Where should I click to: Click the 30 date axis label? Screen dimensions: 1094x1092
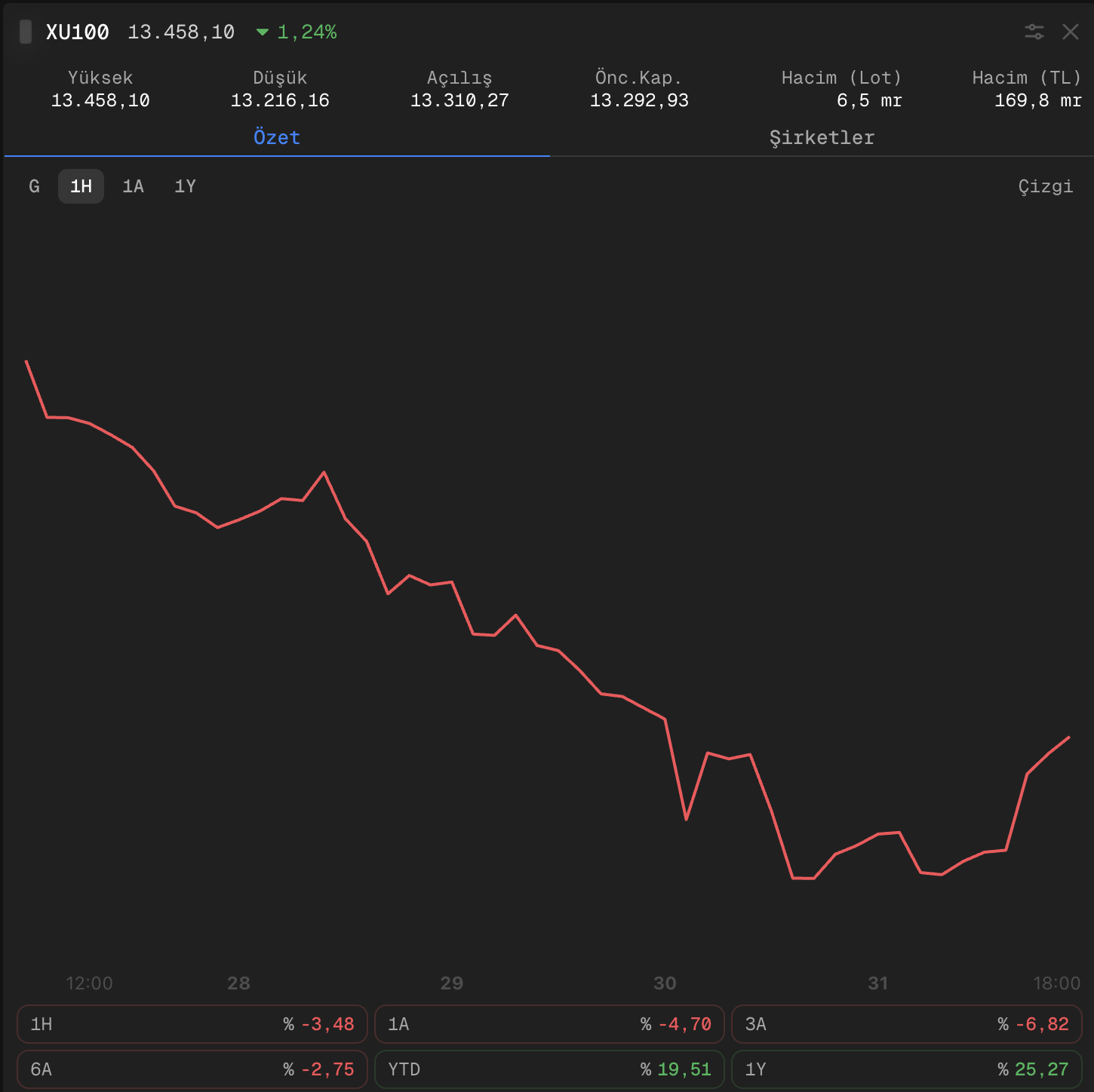point(665,983)
